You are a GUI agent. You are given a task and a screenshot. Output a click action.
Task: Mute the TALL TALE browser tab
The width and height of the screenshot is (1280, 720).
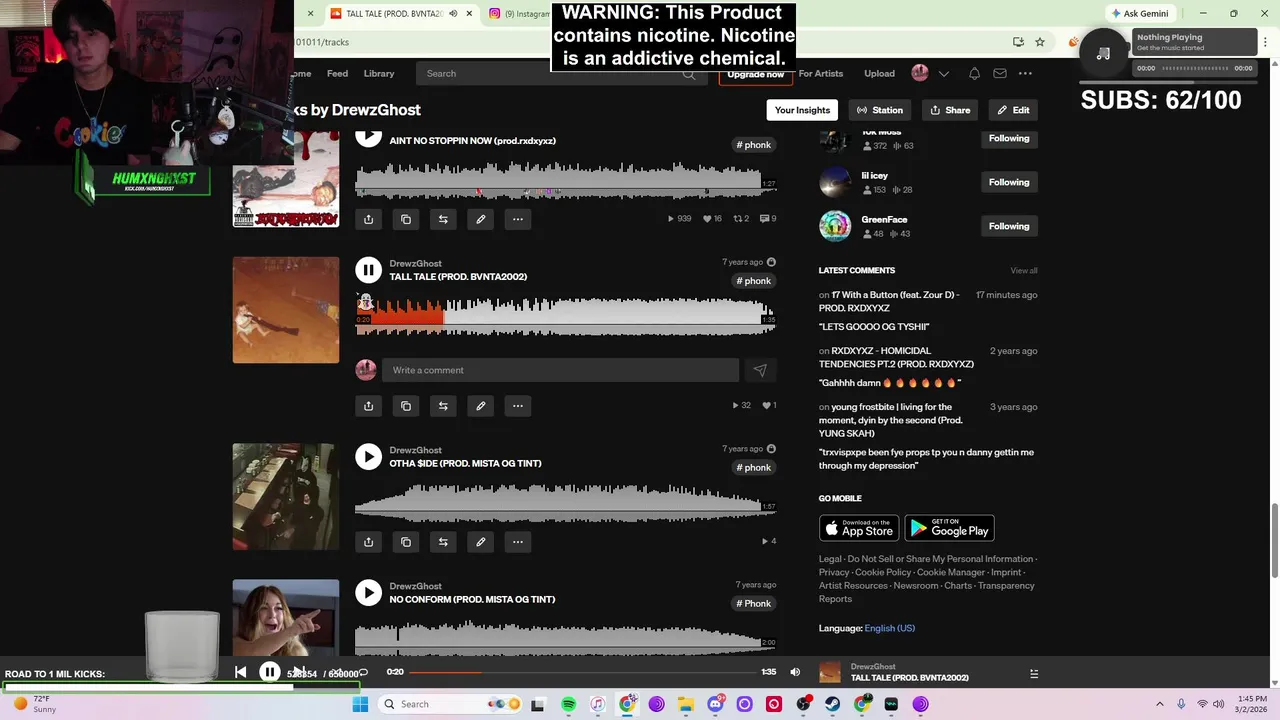point(453,14)
